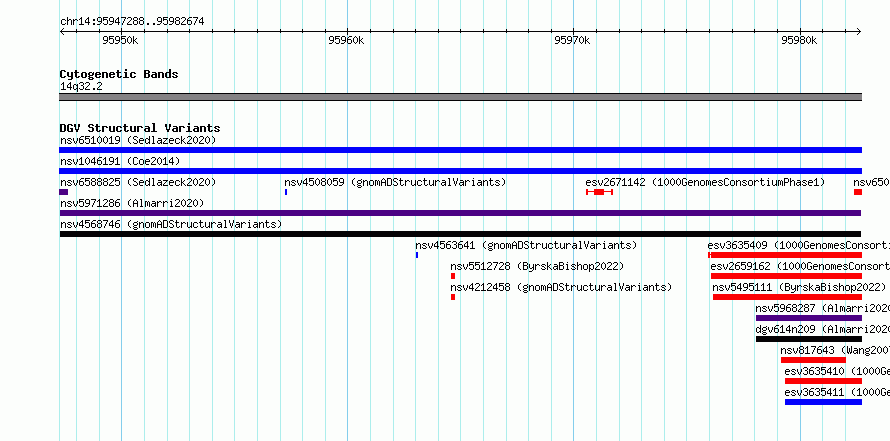Screen dimensions: 890x441
Task: Click the black bar under nsv4568746
Action: pyautogui.click(x=460, y=234)
